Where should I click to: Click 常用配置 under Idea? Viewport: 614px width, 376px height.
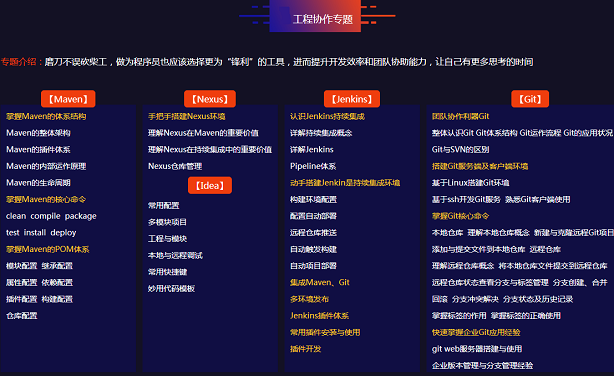tap(163, 206)
